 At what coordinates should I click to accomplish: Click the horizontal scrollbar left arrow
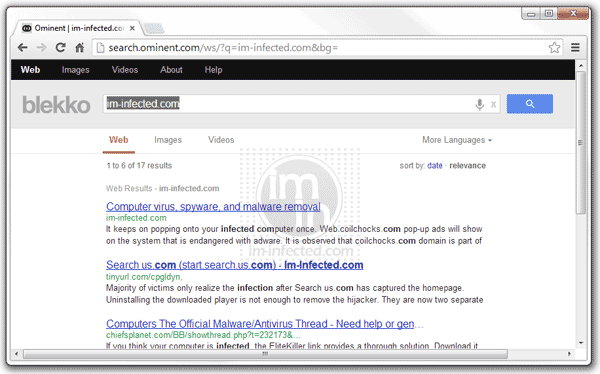16,354
